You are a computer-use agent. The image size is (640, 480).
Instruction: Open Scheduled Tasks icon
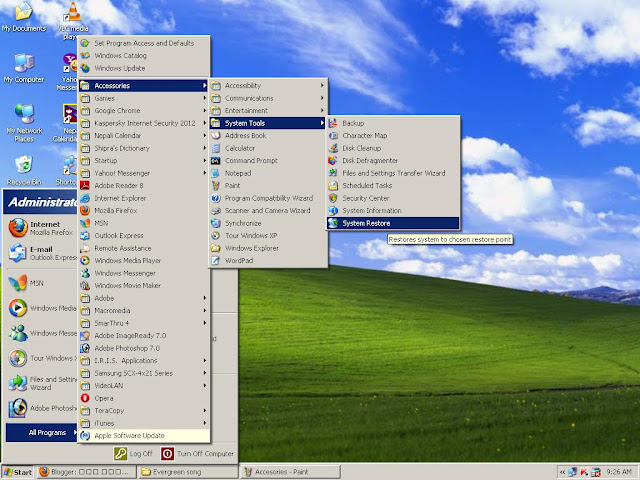coord(333,186)
